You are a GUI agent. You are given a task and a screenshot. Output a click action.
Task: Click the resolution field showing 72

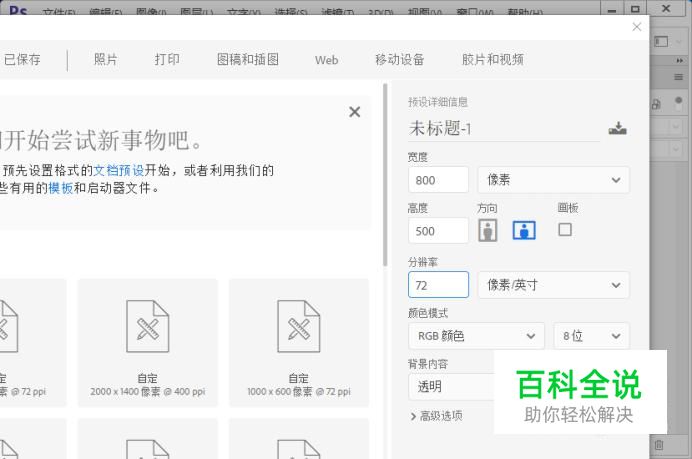[438, 285]
